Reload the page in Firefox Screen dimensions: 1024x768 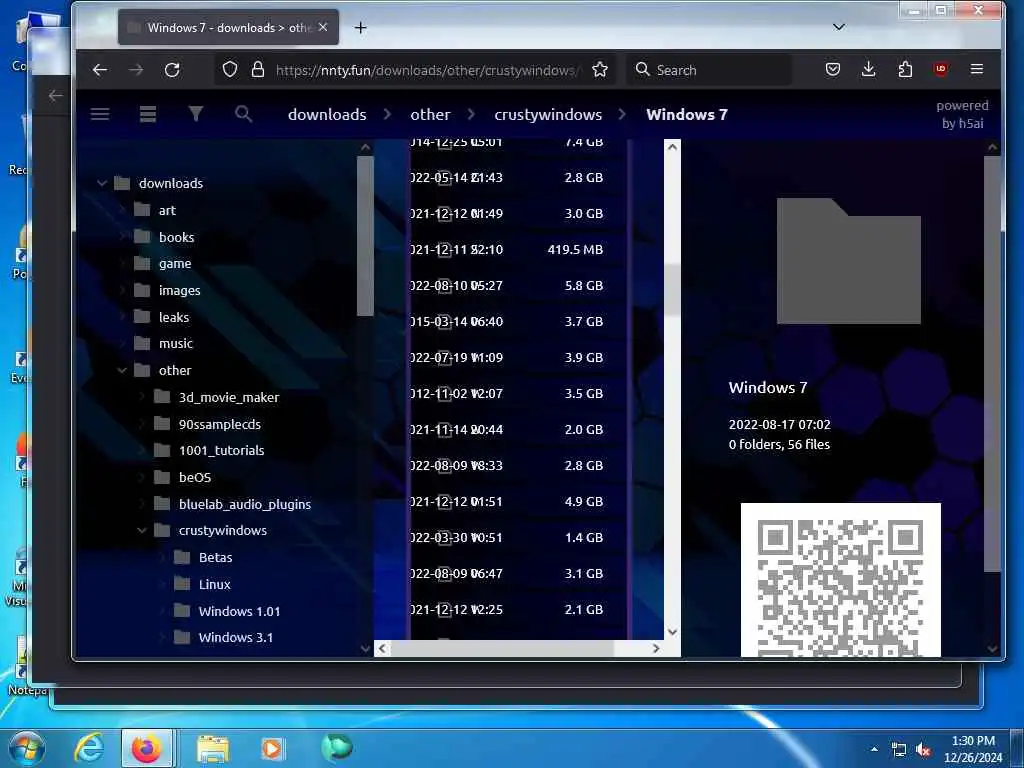[x=172, y=70]
